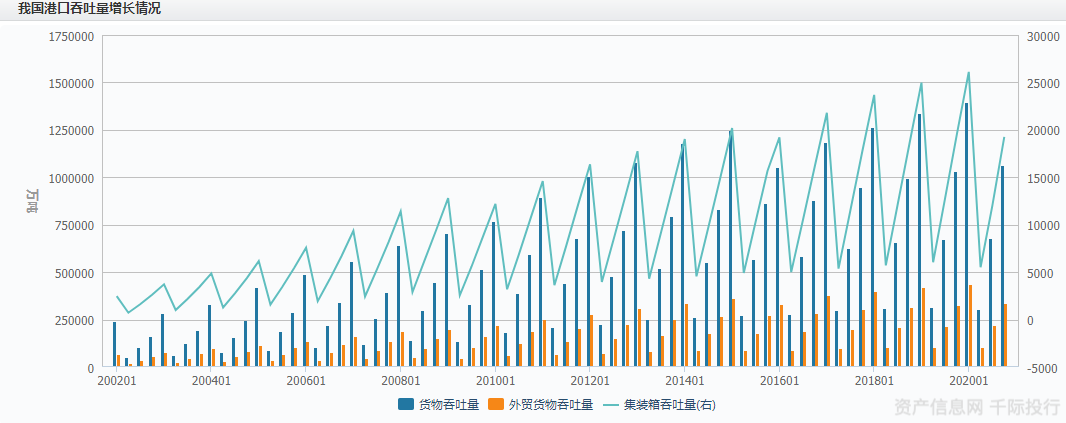Viewport: 1066px width, 423px height.
Task: Select the 201601 x-axis label
Action: pyautogui.click(x=779, y=381)
